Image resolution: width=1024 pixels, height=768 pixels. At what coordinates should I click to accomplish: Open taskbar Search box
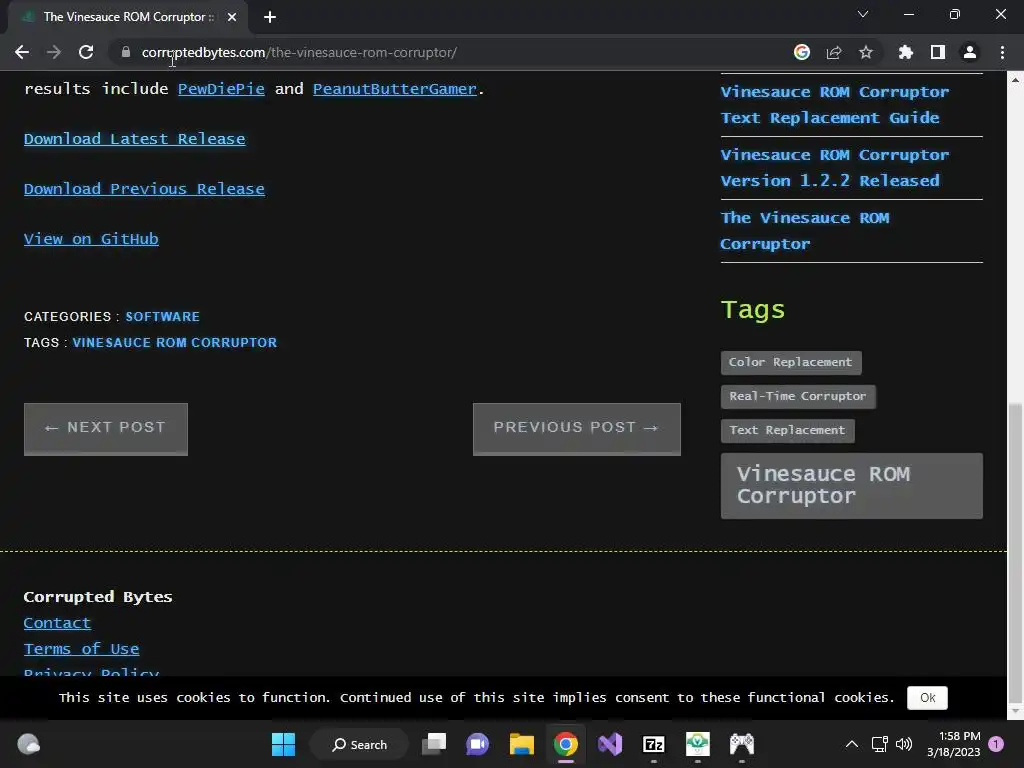click(360, 744)
